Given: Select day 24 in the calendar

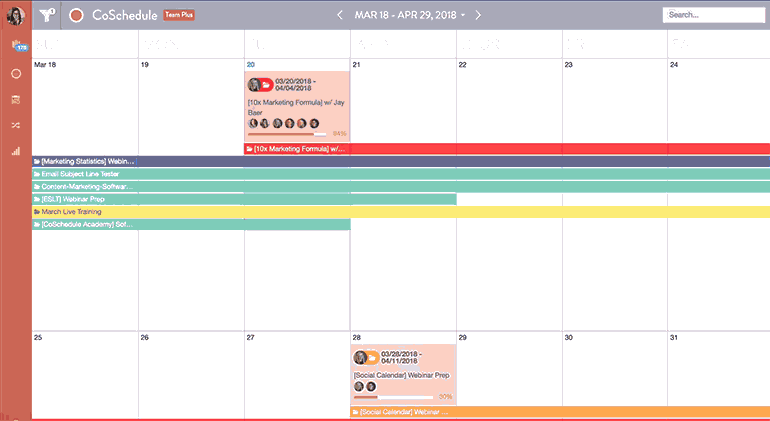Looking at the screenshot, I should [x=674, y=64].
